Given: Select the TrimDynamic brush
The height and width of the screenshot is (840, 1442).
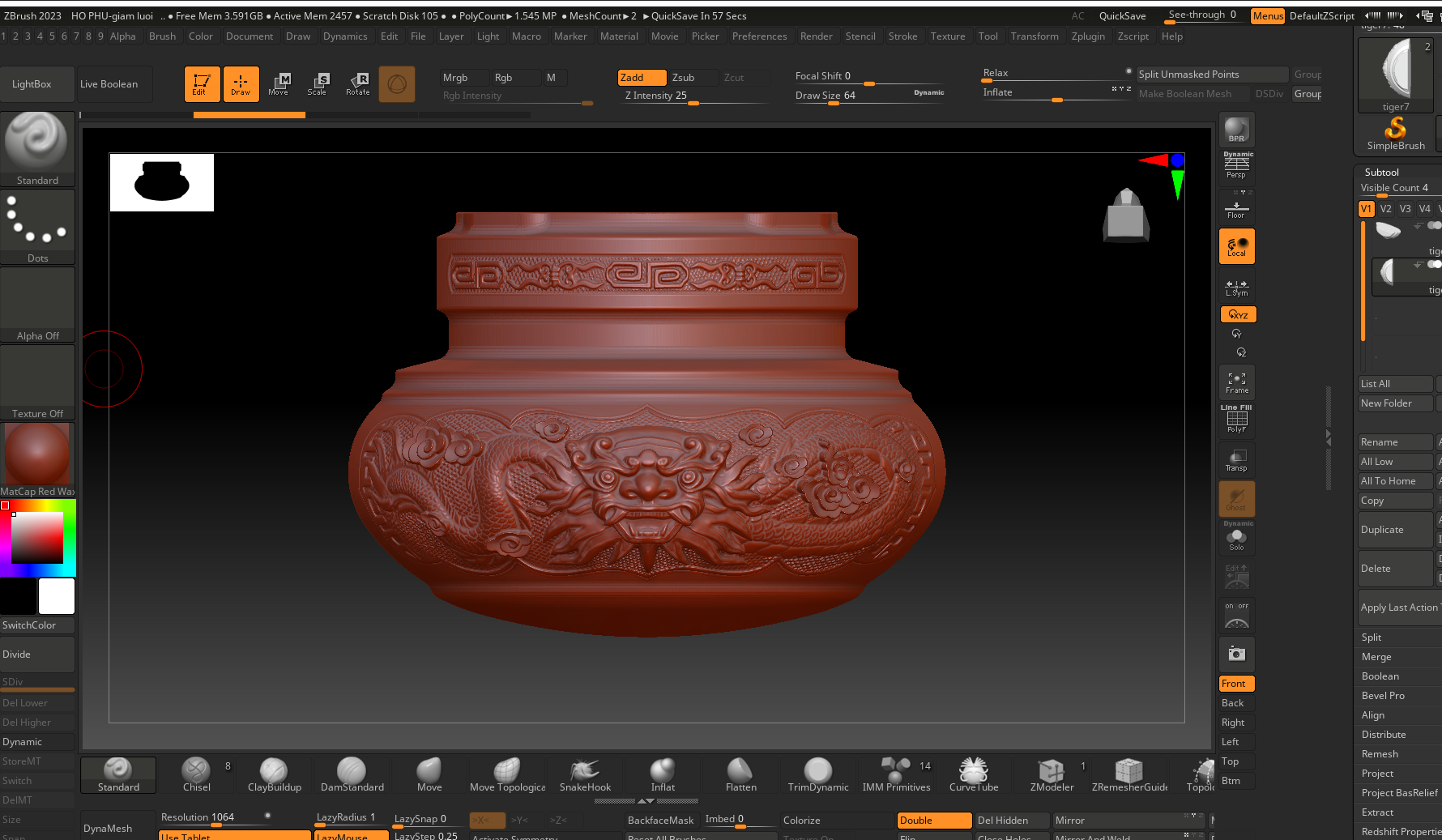Looking at the screenshot, I should pos(817,774).
